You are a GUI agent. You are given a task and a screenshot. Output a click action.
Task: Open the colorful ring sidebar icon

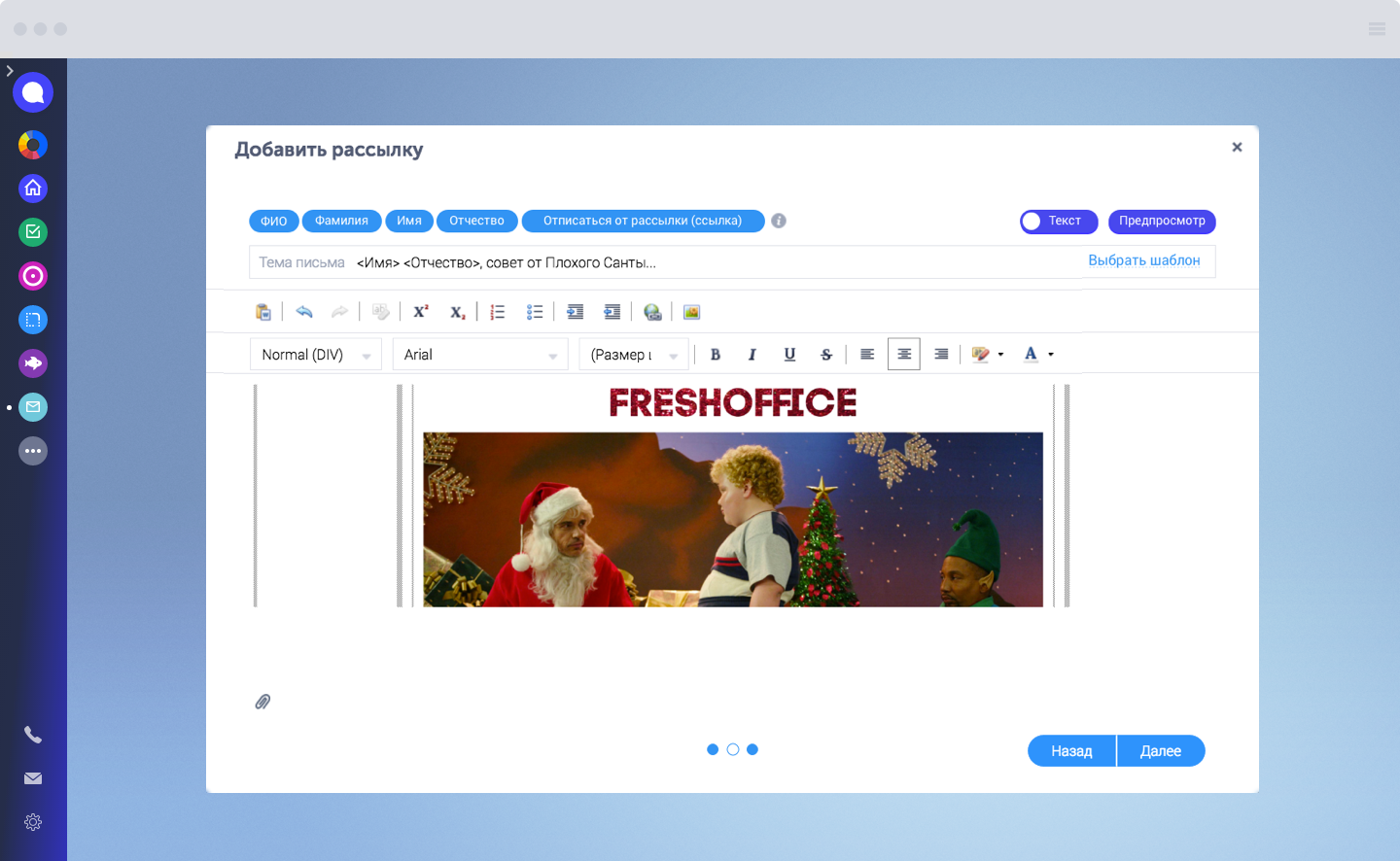(33, 145)
